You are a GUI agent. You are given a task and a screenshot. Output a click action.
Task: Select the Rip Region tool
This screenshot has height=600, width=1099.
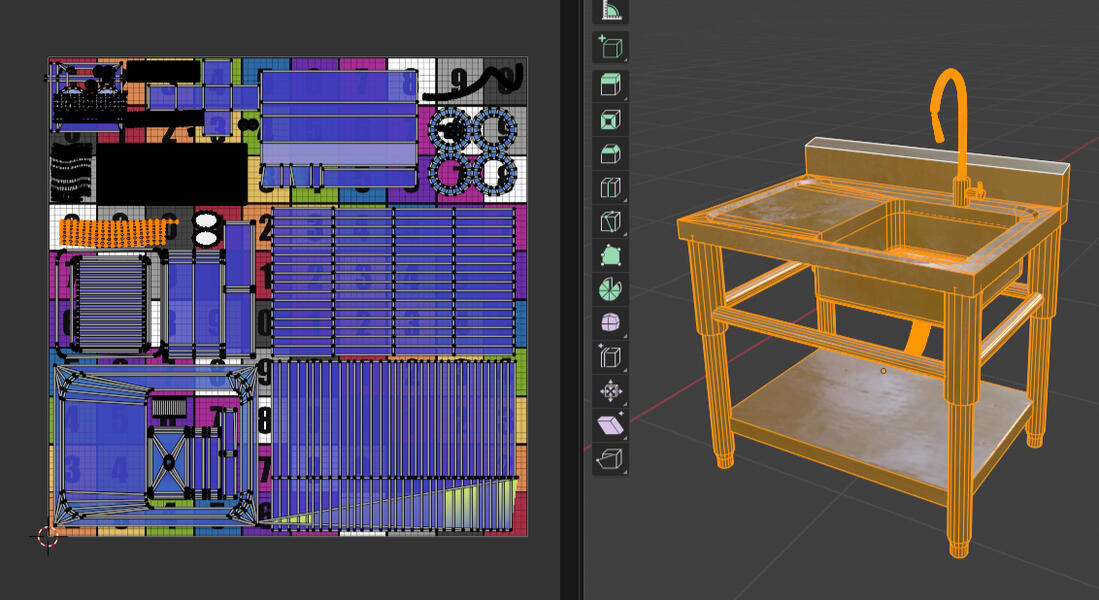pyautogui.click(x=610, y=459)
